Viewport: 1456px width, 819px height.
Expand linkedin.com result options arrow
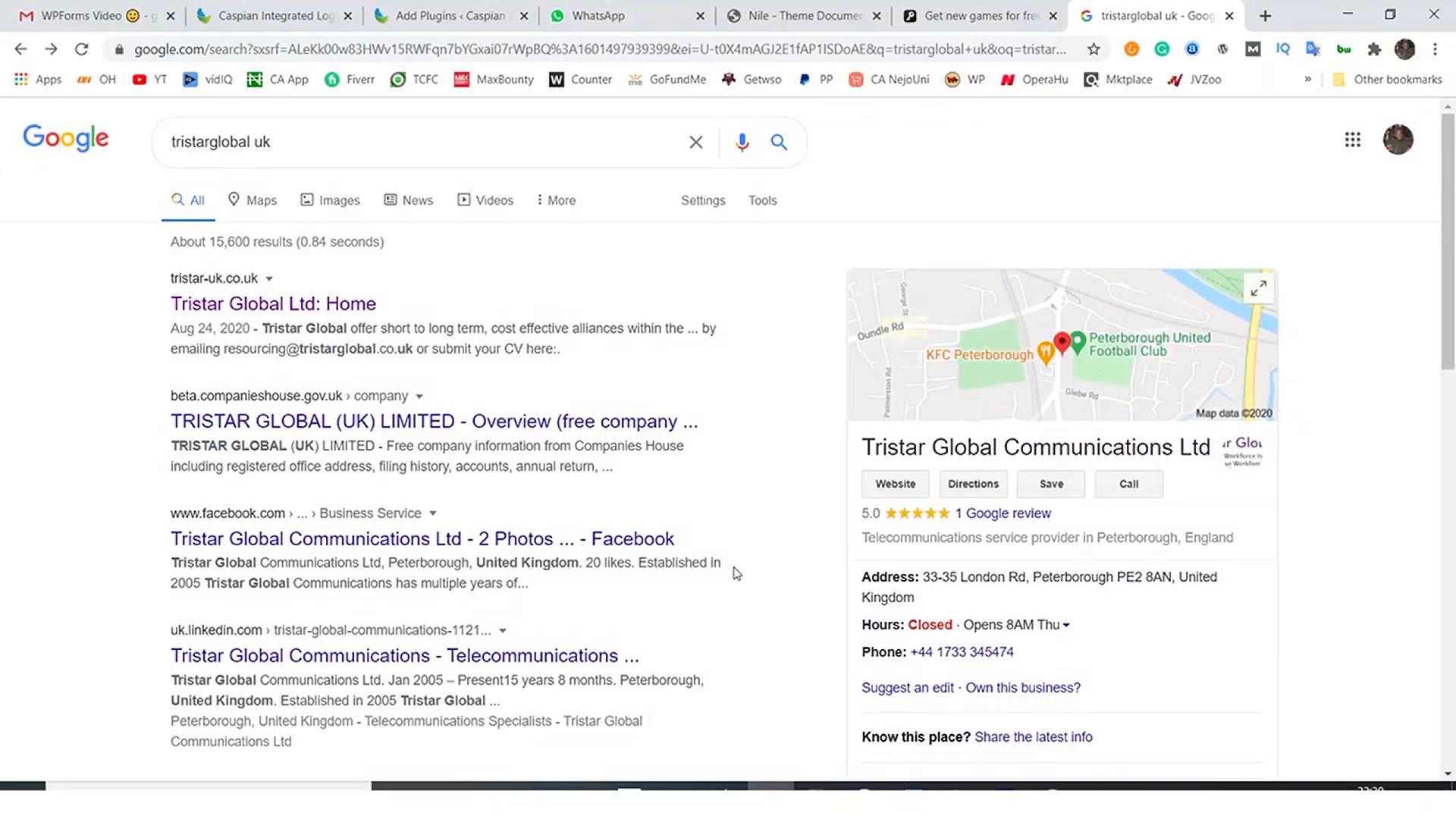tap(503, 631)
